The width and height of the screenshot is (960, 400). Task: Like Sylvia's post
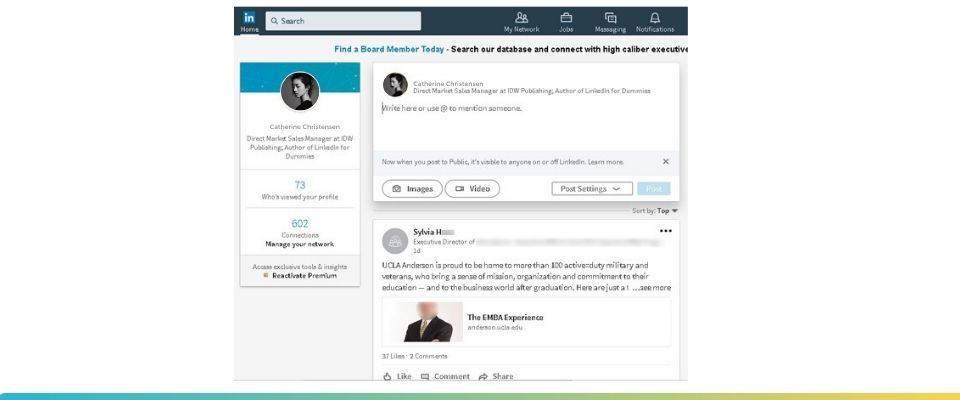click(x=397, y=376)
